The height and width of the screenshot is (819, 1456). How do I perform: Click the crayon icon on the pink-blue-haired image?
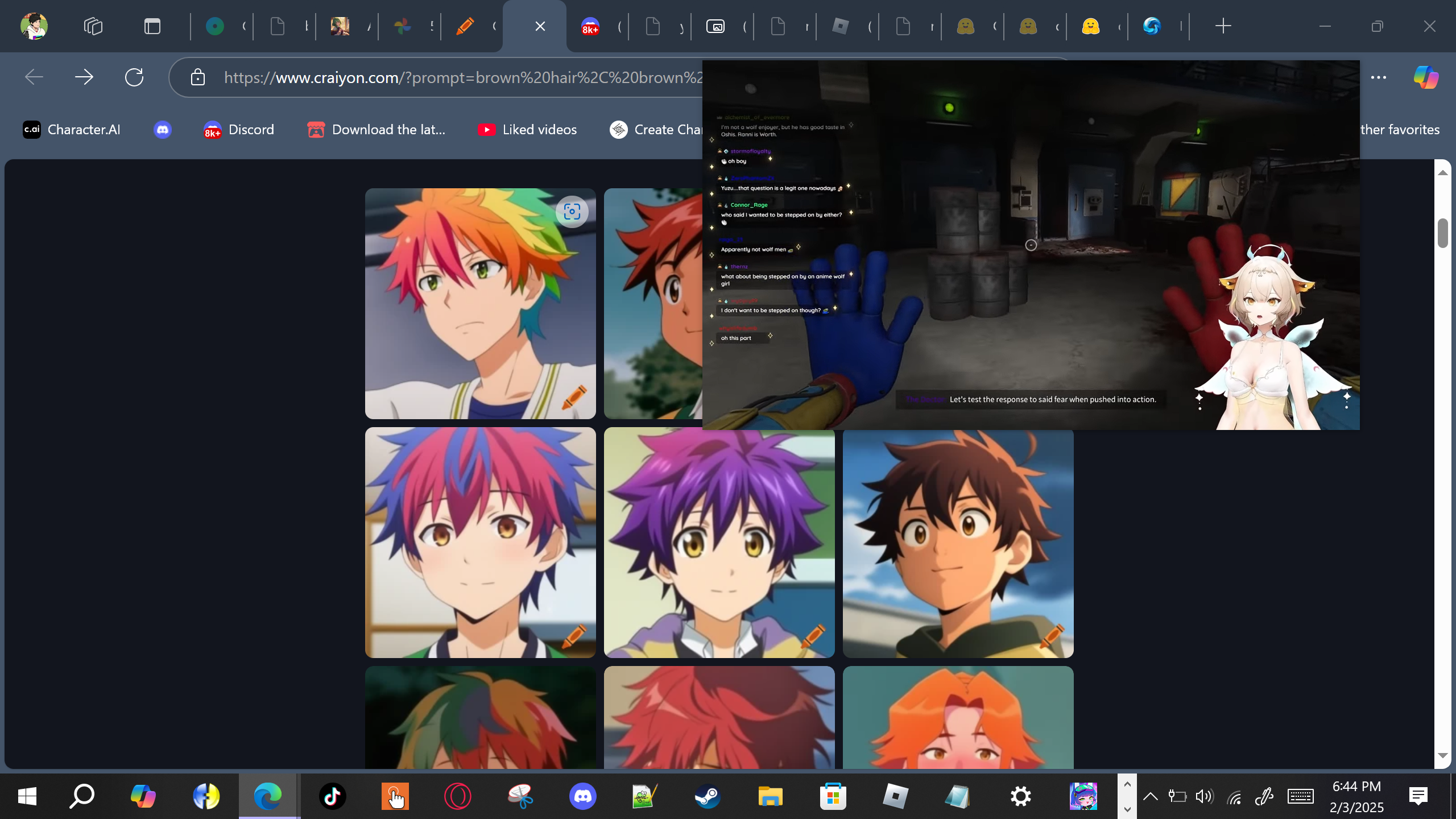click(x=574, y=635)
